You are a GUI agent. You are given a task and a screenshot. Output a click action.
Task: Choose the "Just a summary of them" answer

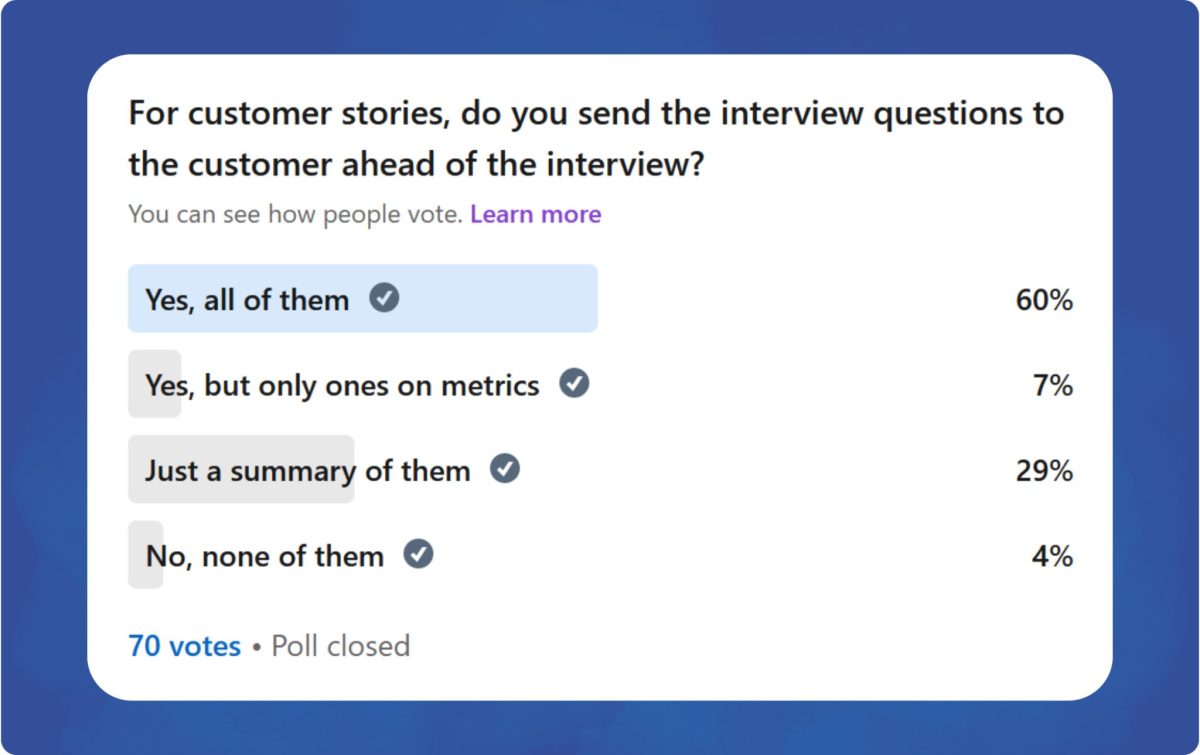coord(308,469)
